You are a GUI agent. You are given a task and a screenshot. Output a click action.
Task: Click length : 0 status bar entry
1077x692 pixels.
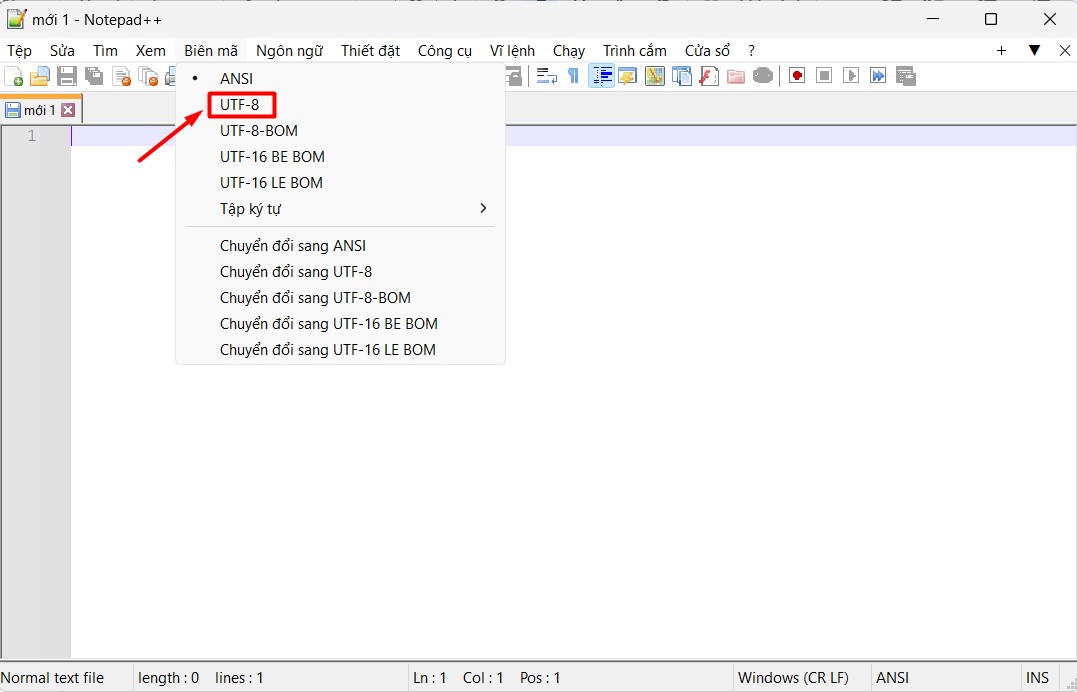click(168, 678)
